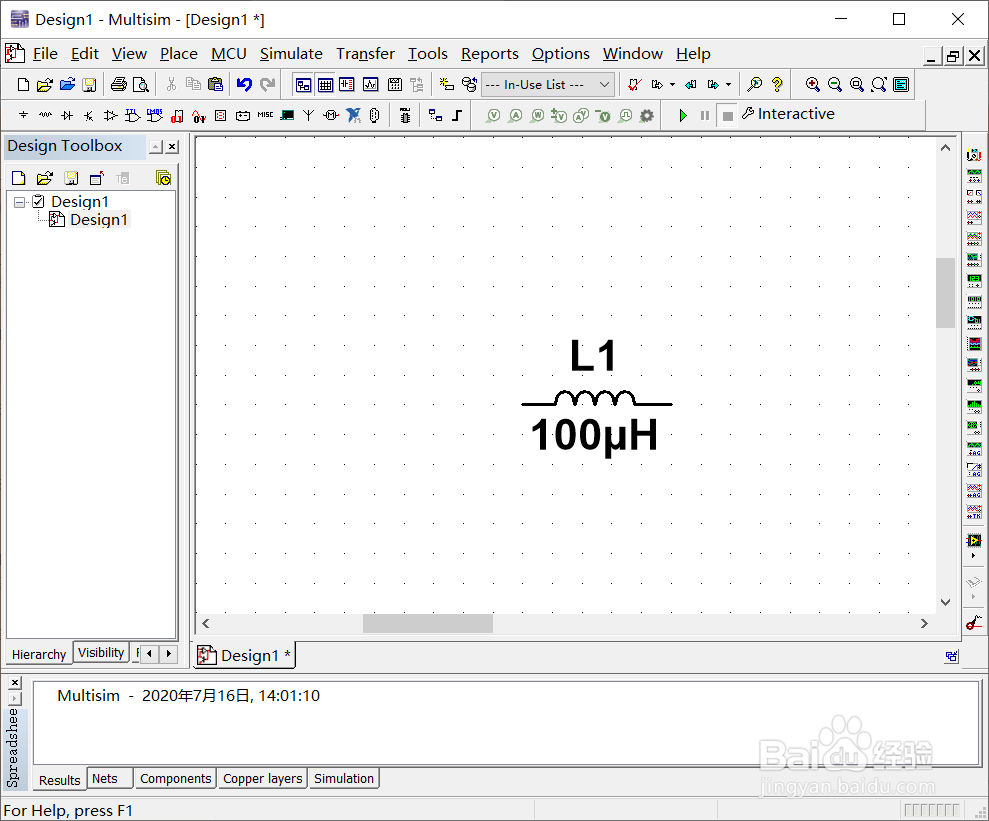
Task: Place an Electromechanical motor component
Action: (331, 115)
